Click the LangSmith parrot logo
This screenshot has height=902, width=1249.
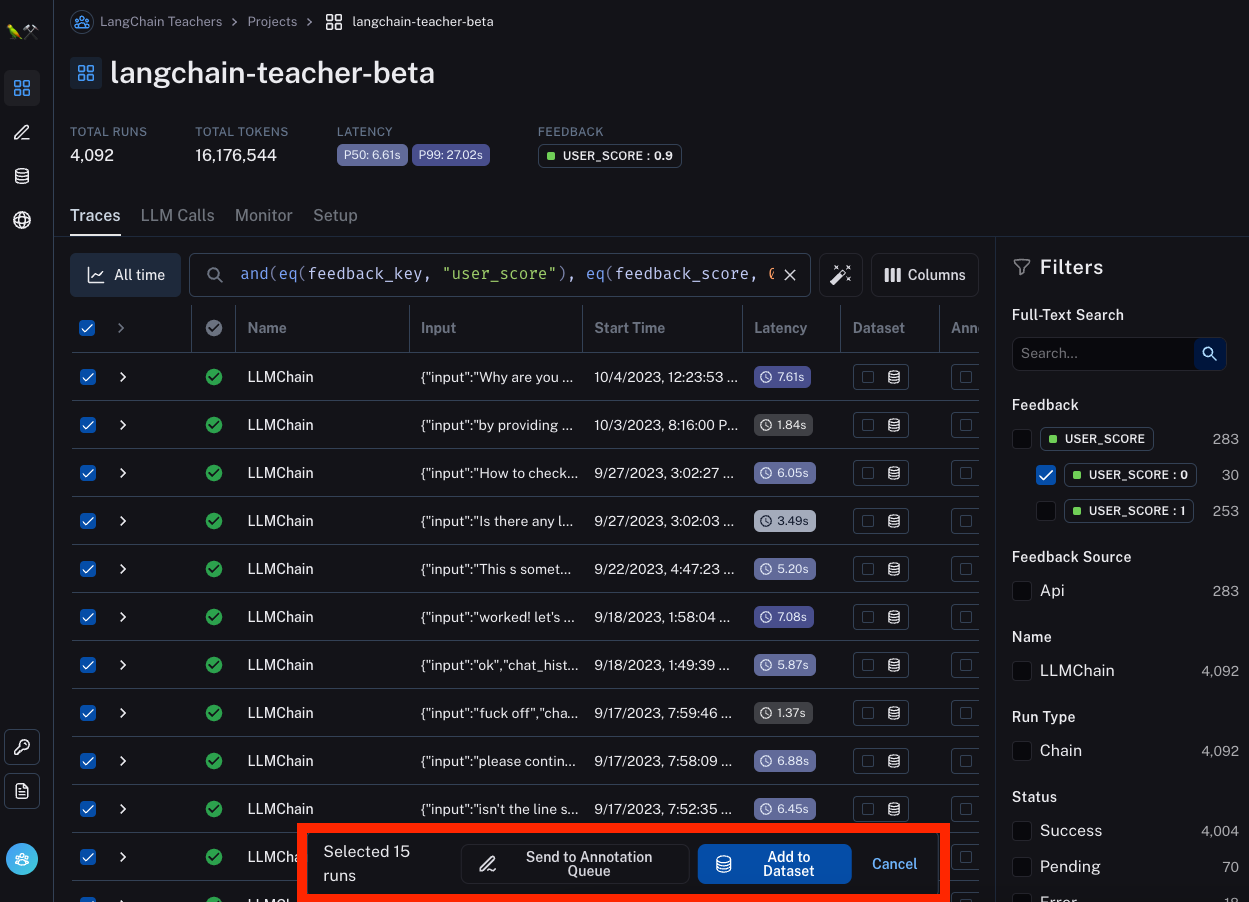click(x=22, y=31)
